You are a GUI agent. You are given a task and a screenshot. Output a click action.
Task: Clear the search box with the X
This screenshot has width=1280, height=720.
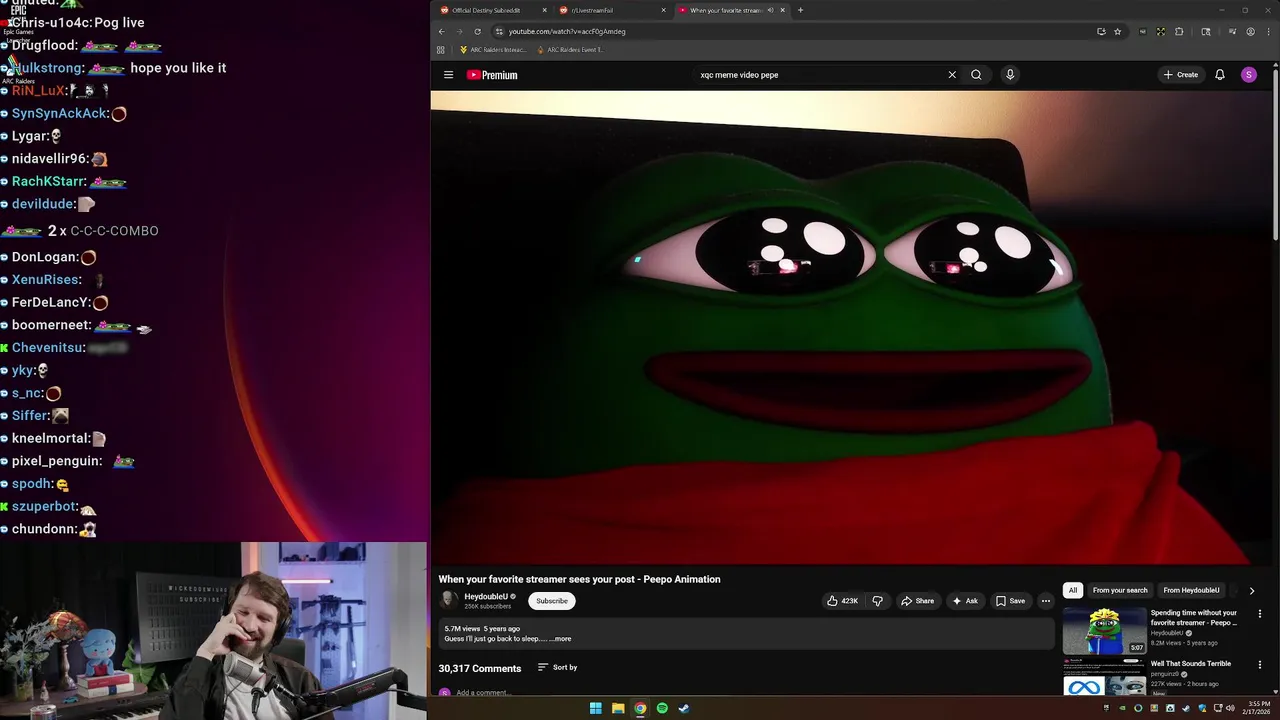[952, 75]
